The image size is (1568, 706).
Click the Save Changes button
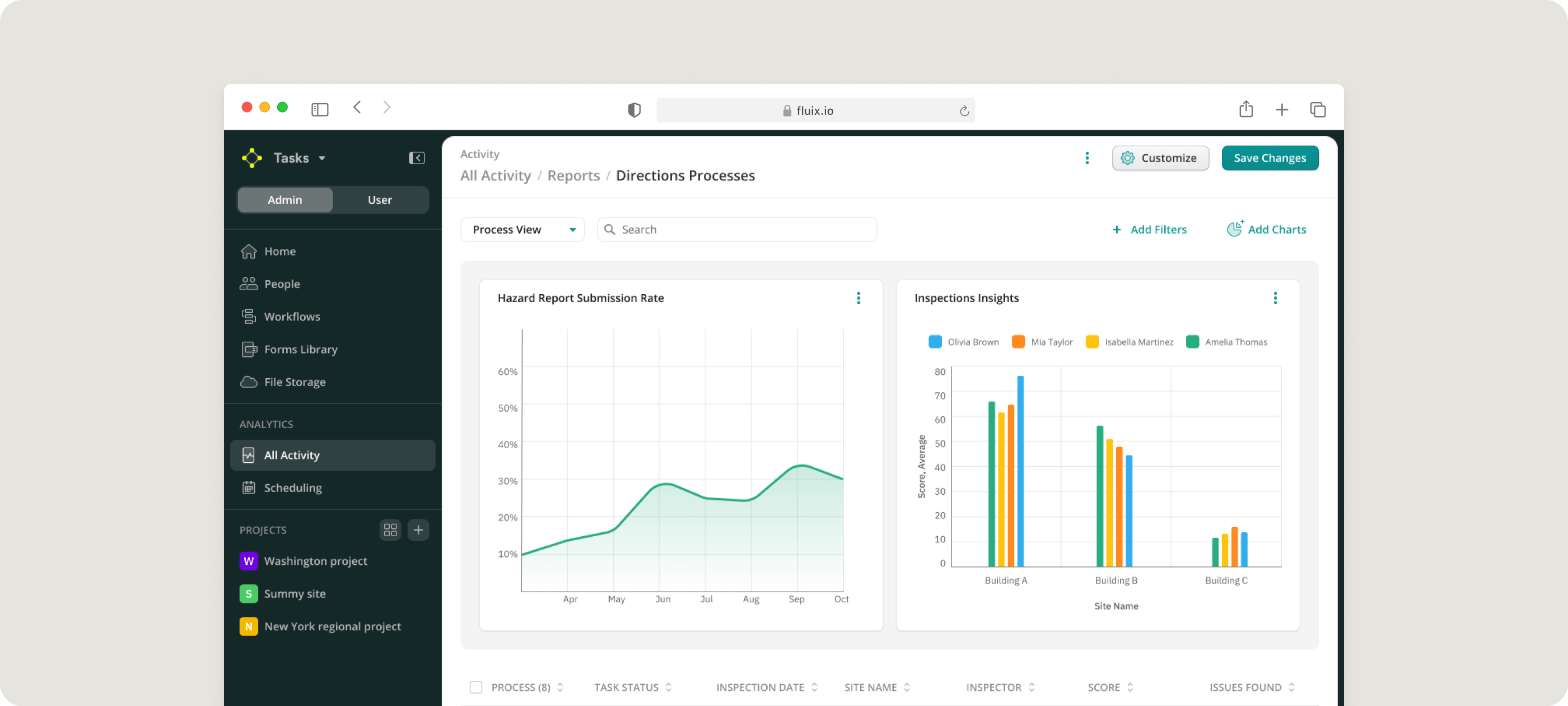[1270, 159]
